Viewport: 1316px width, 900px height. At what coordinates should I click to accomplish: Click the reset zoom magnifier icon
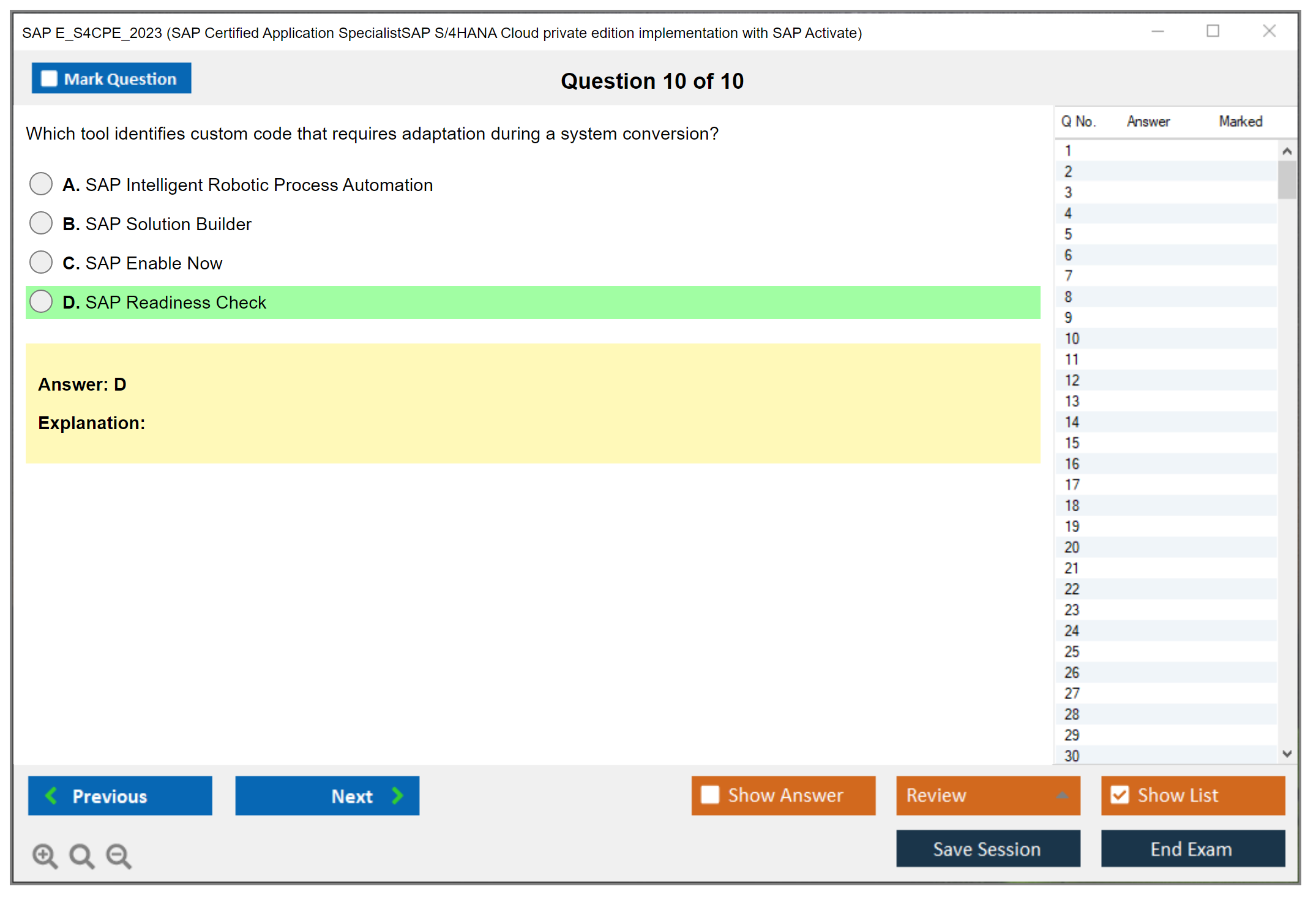point(81,855)
